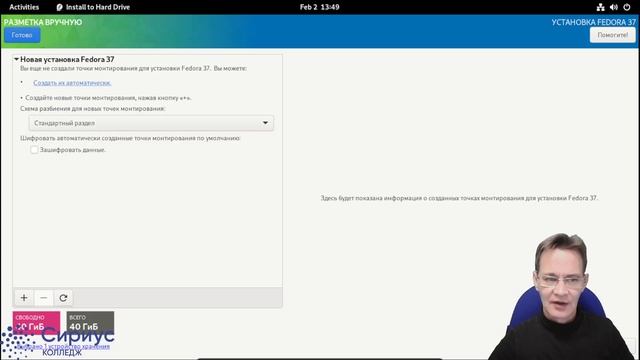This screenshot has height=360, width=640.
Task: Click the Помогите! help button
Action: coord(613,35)
